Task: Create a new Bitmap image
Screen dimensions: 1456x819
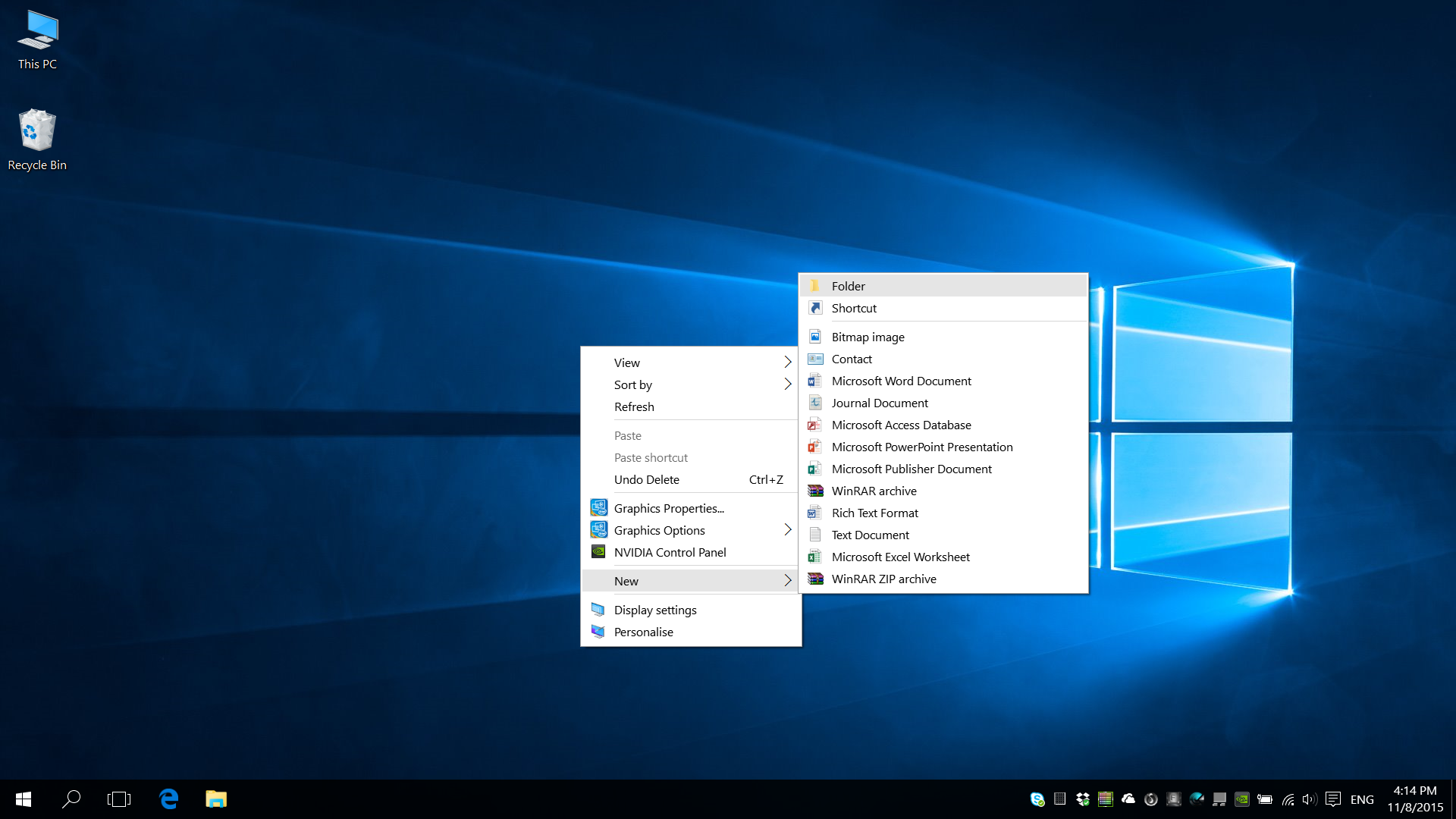Action: click(x=943, y=337)
